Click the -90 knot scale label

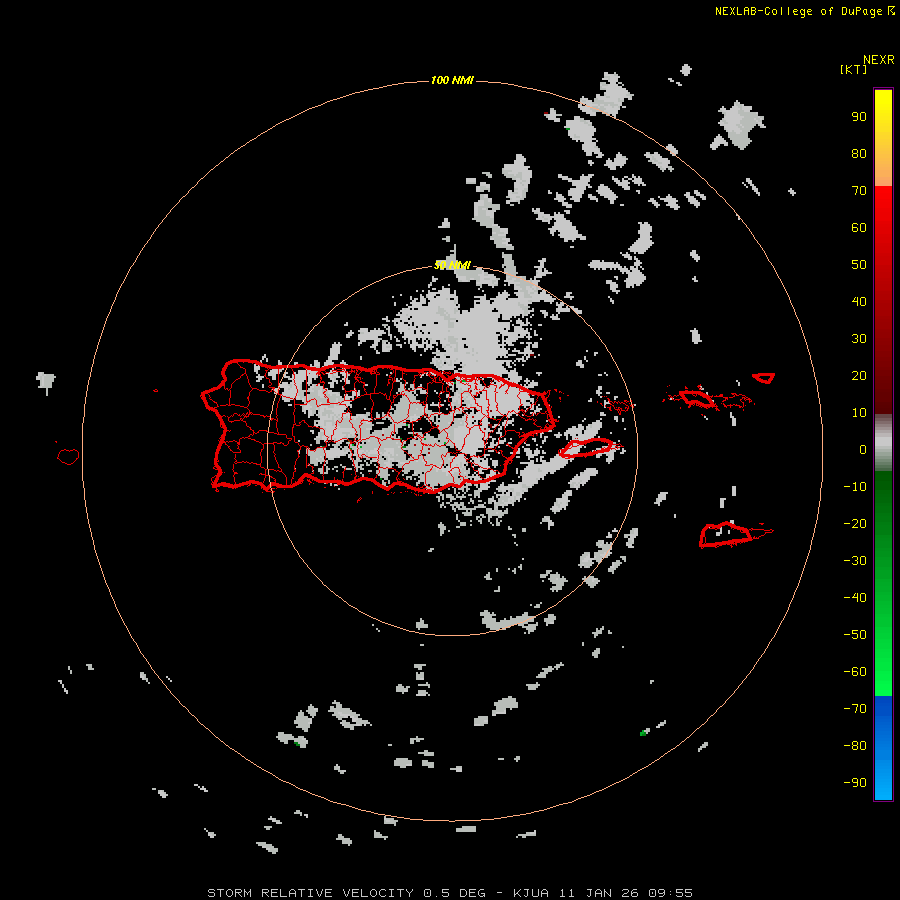[x=855, y=783]
